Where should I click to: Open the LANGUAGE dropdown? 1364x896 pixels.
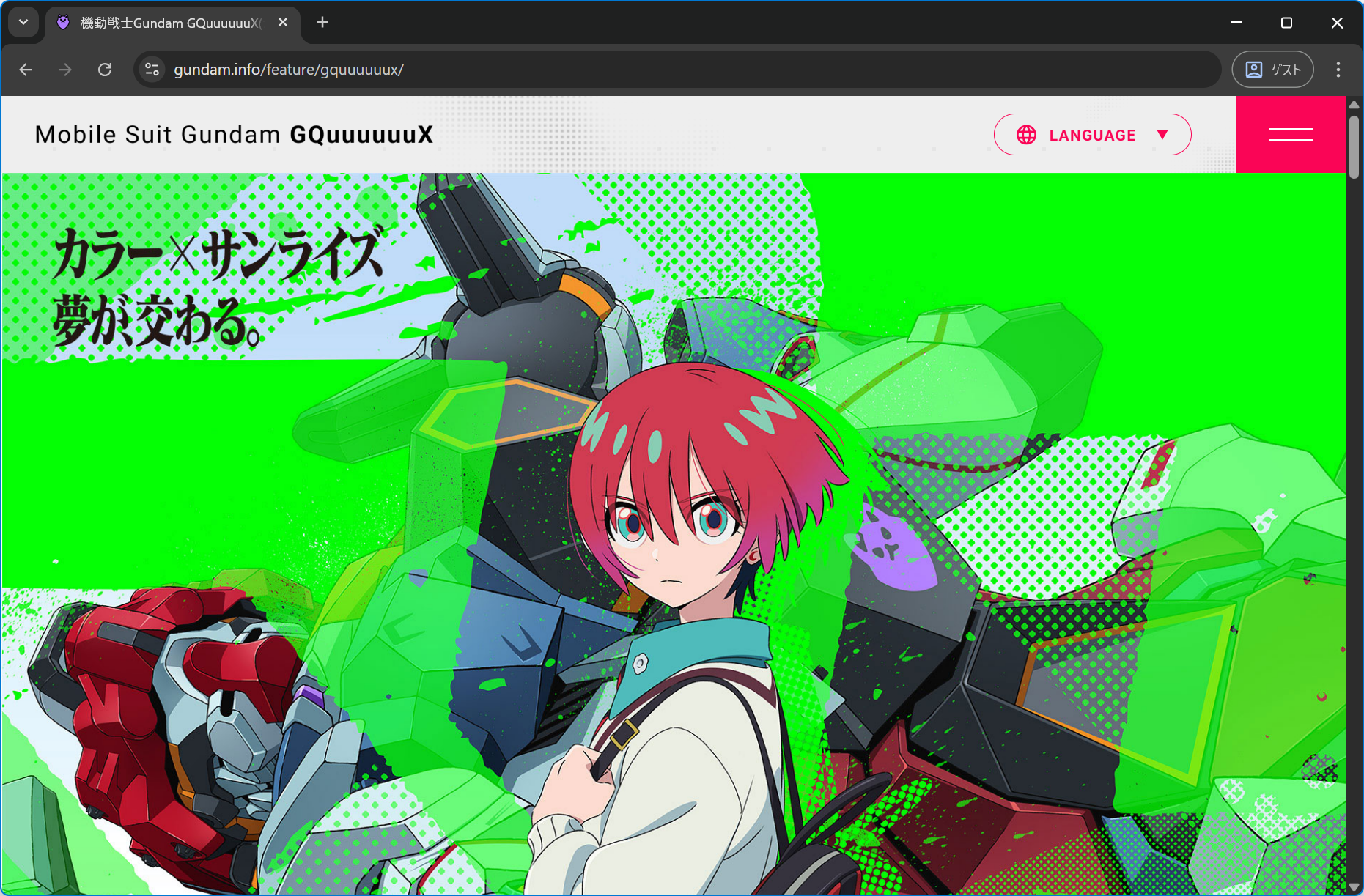[x=1092, y=135]
